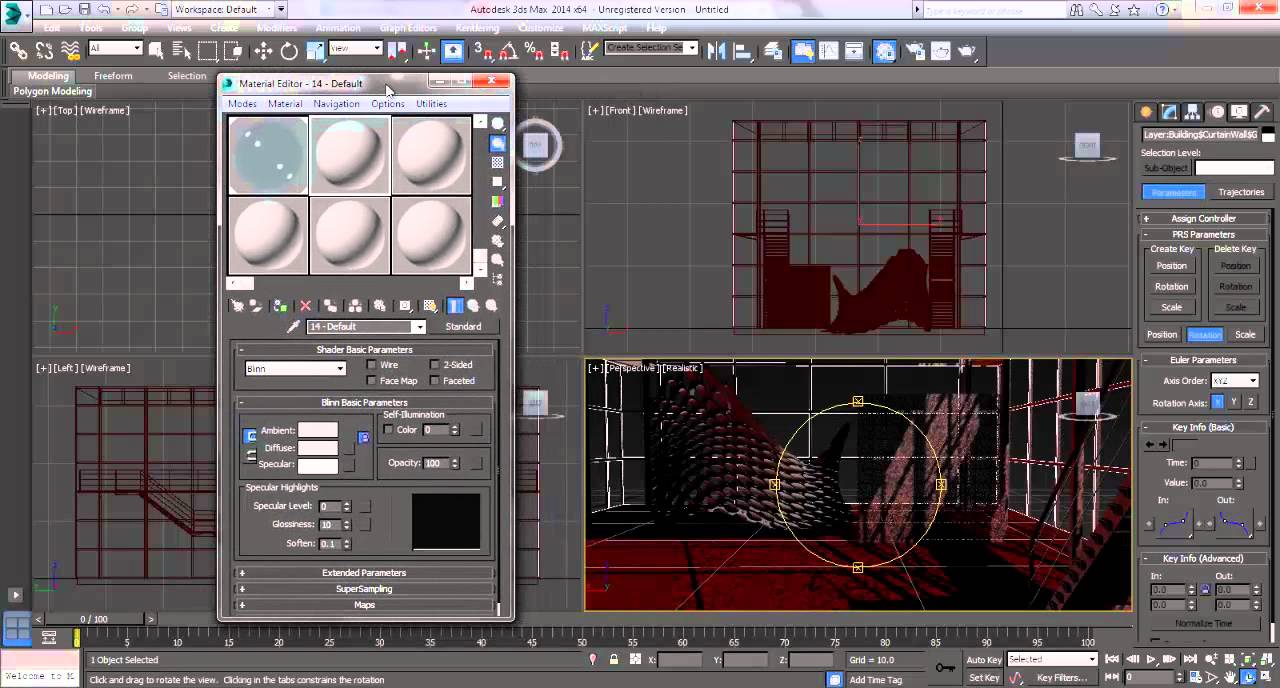Viewport: 1280px width, 688px height.
Task: Expand the SuperSampling rollout
Action: click(364, 589)
